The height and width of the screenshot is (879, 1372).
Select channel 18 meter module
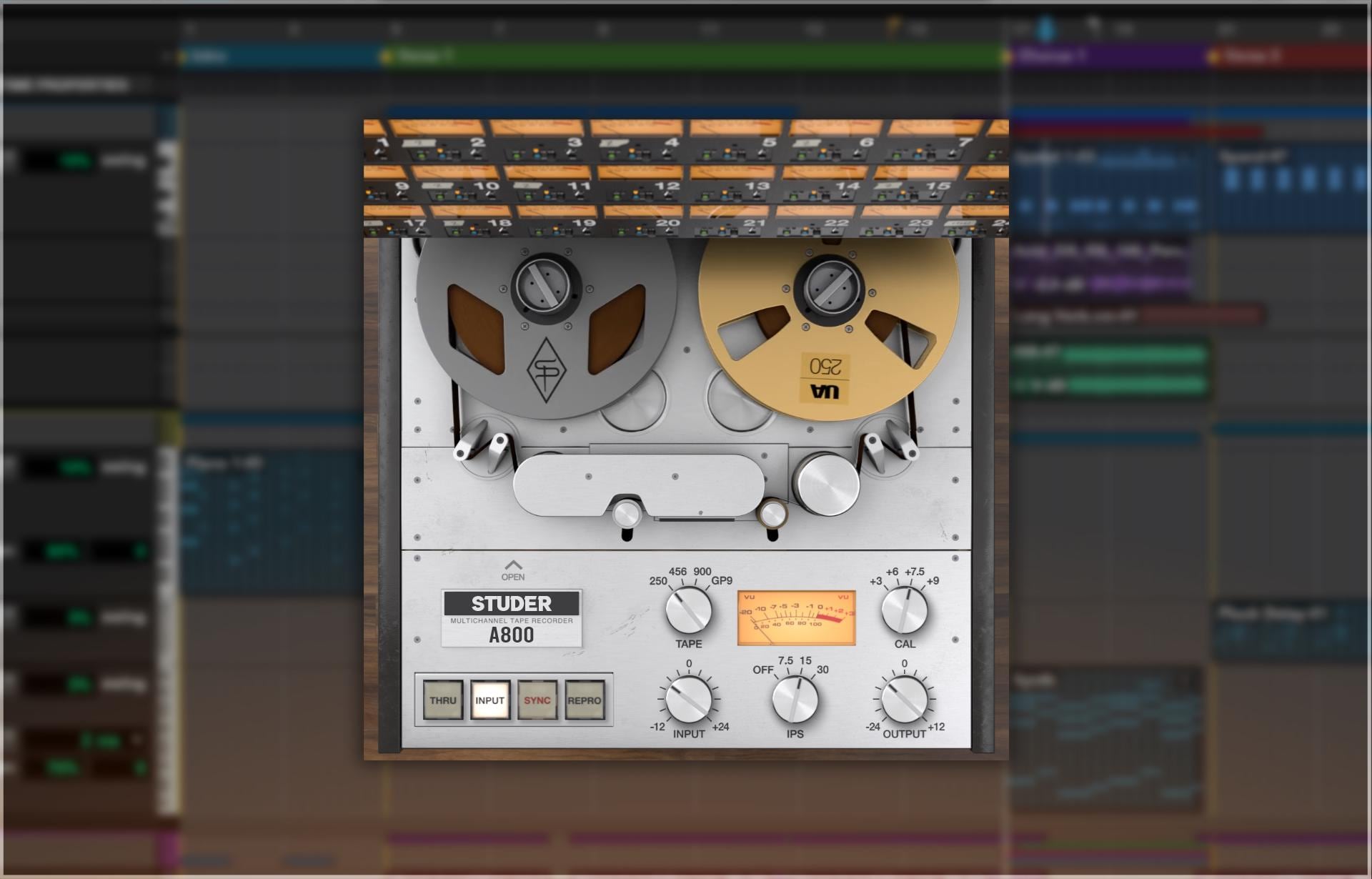click(472, 221)
